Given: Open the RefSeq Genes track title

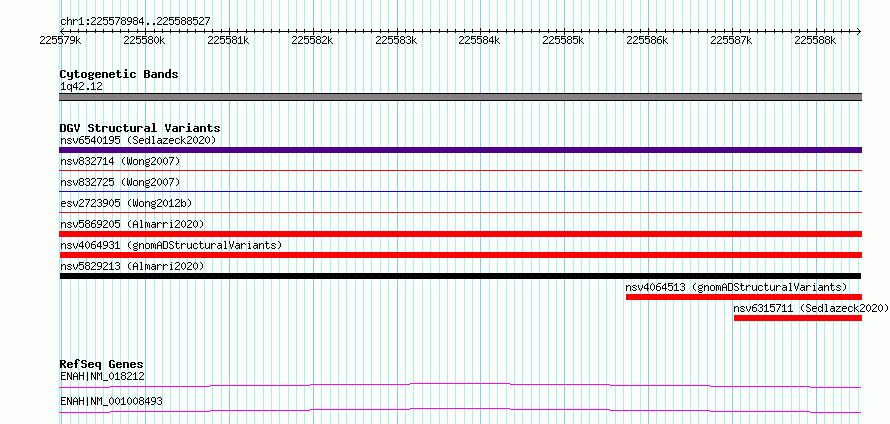Looking at the screenshot, I should (x=102, y=364).
